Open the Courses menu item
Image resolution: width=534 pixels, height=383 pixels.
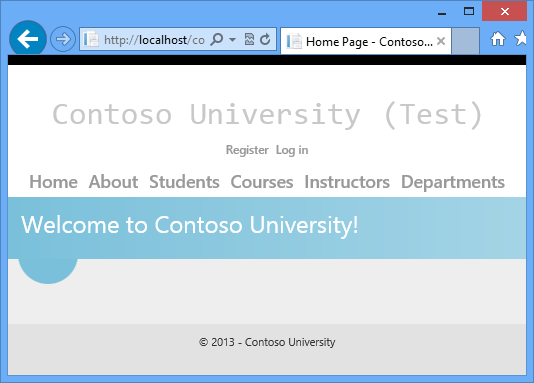pyautogui.click(x=262, y=181)
